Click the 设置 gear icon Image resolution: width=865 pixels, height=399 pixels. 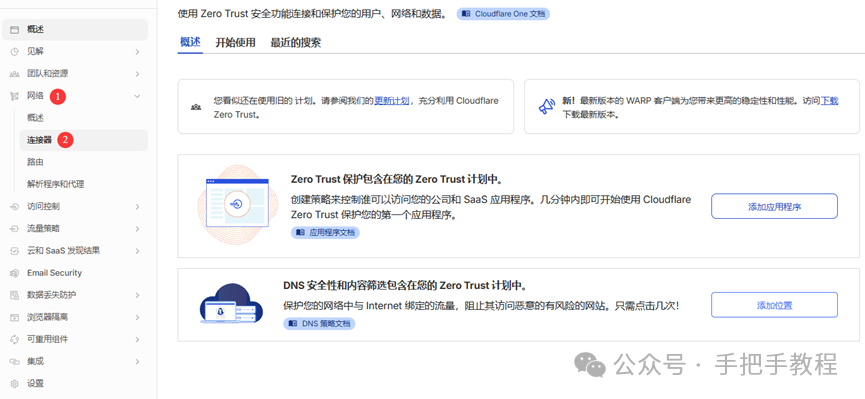tap(15, 384)
